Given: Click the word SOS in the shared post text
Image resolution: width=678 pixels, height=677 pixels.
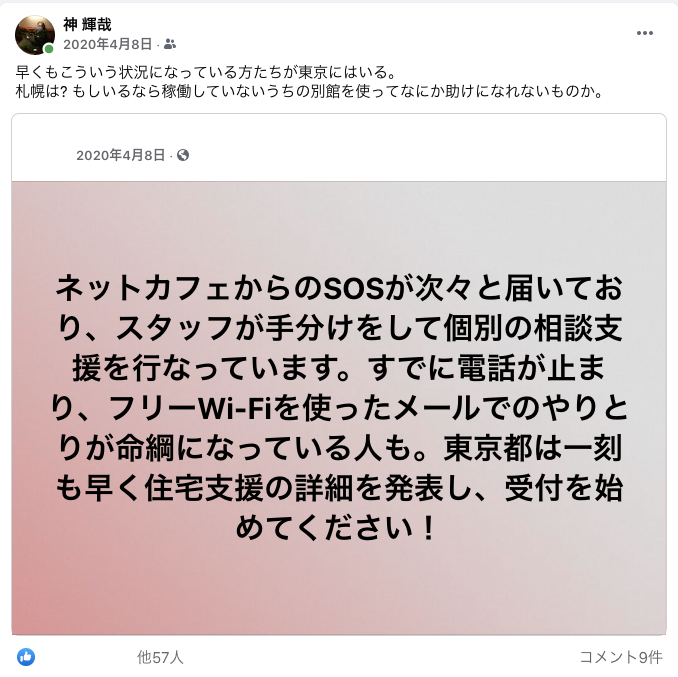Looking at the screenshot, I should click(354, 289).
